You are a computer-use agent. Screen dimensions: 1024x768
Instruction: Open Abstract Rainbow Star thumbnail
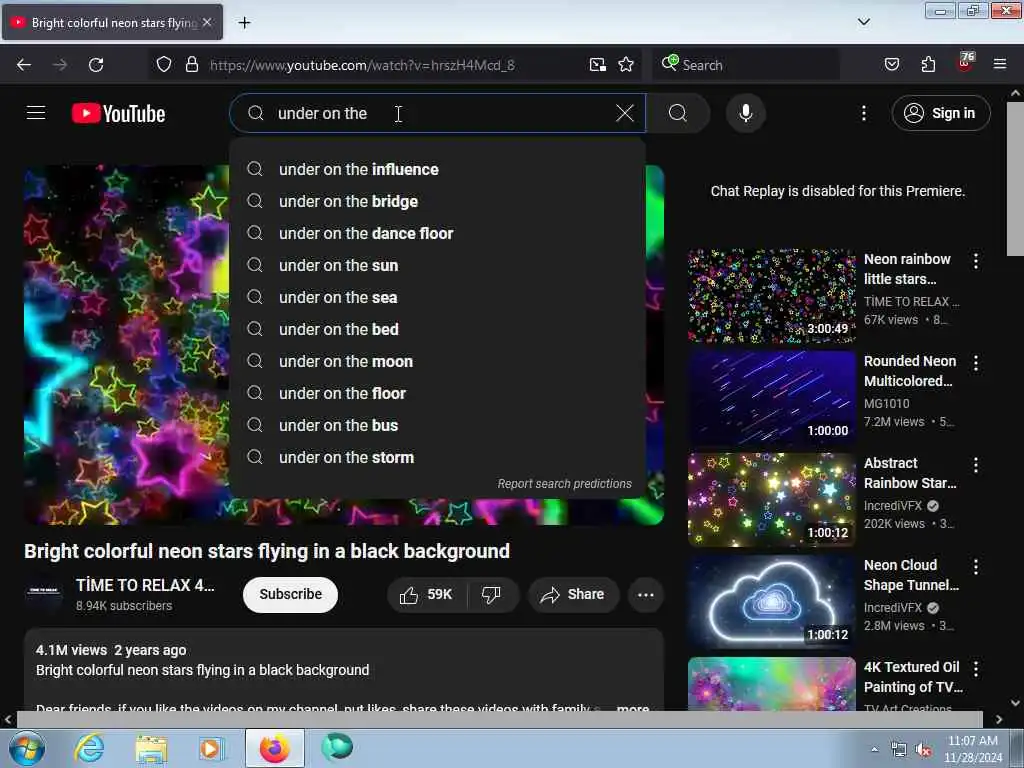(x=772, y=500)
